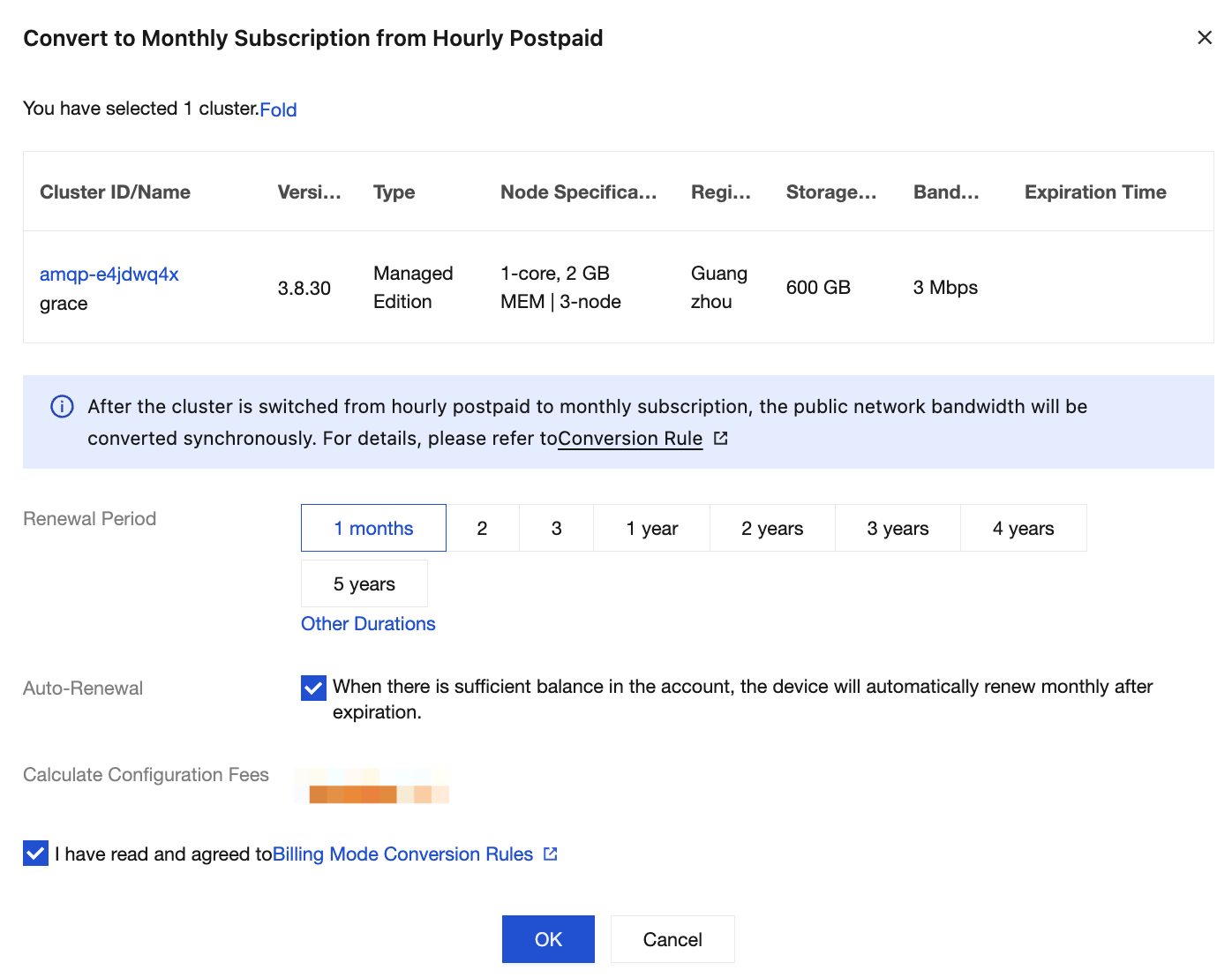Pick the 3 years renewal period
The image size is (1232, 978).
(x=898, y=529)
